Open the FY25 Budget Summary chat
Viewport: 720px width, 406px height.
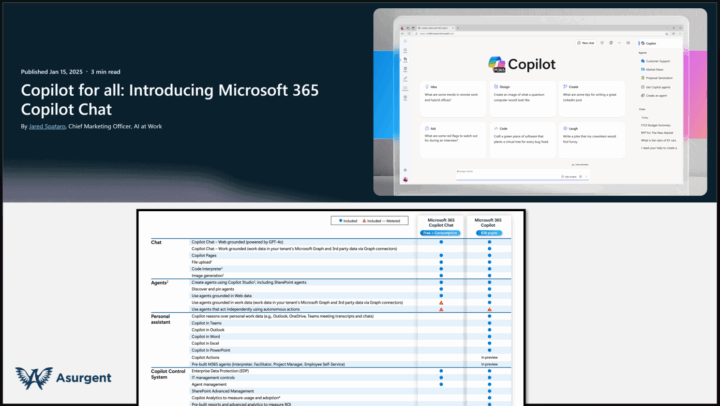[656, 125]
